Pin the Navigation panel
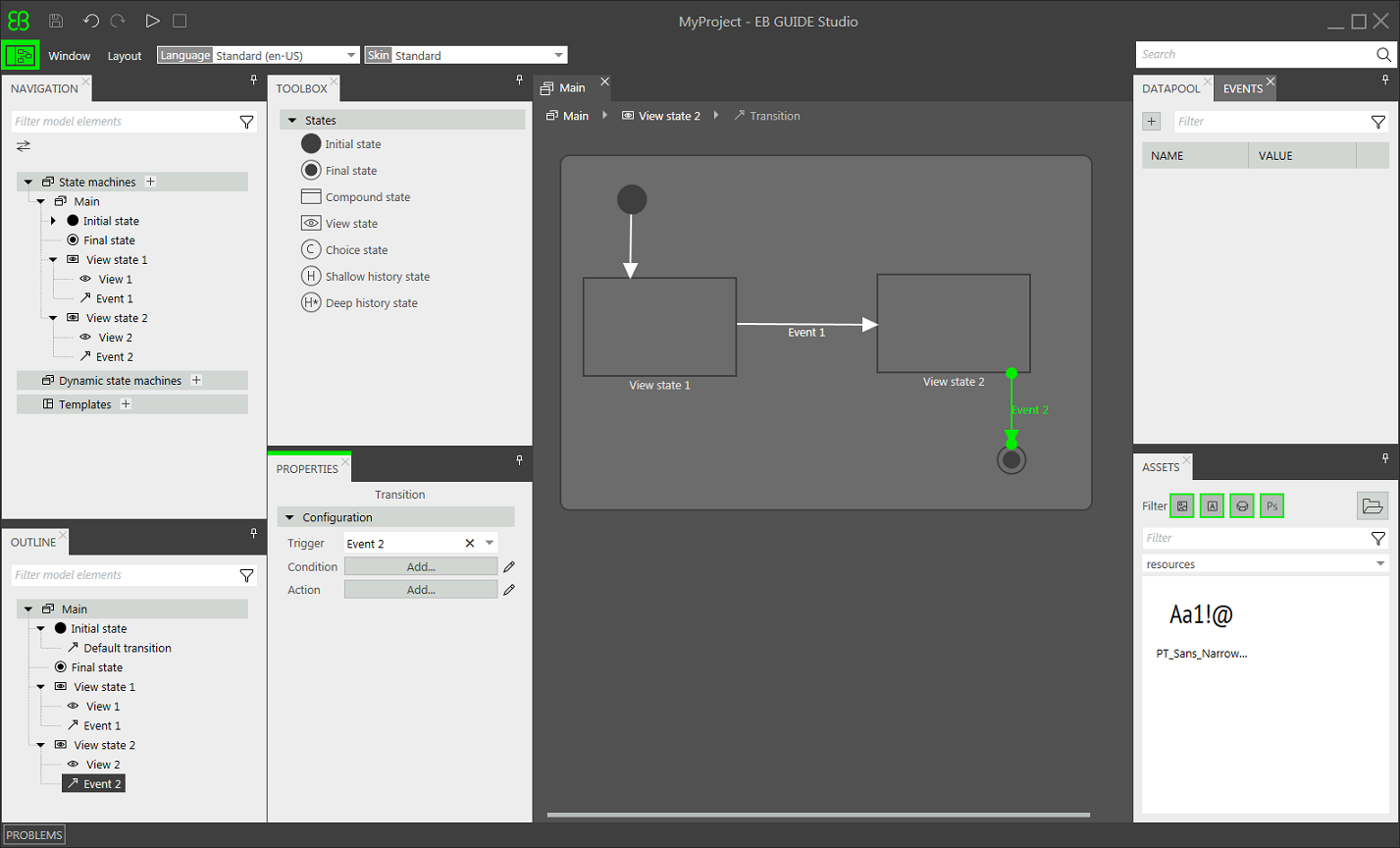The width and height of the screenshot is (1400, 848). tap(254, 79)
